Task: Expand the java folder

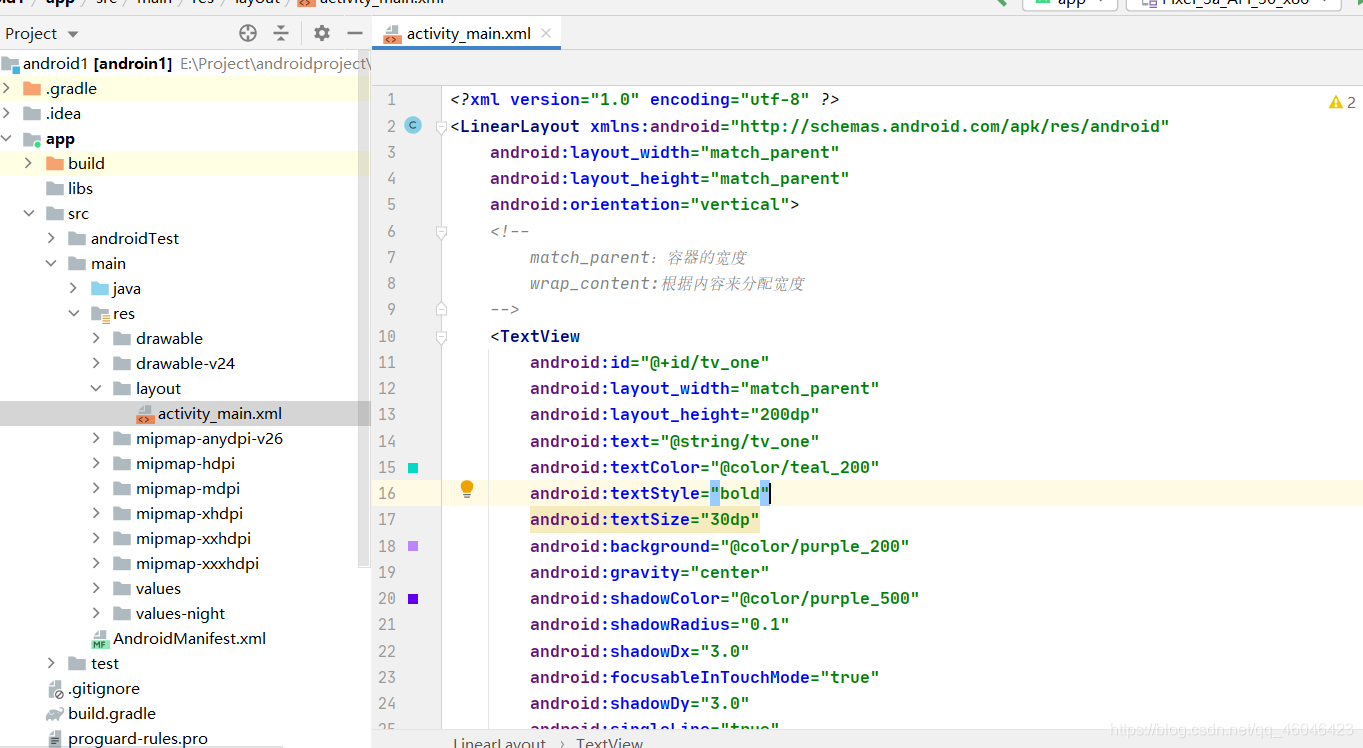Action: (x=74, y=288)
